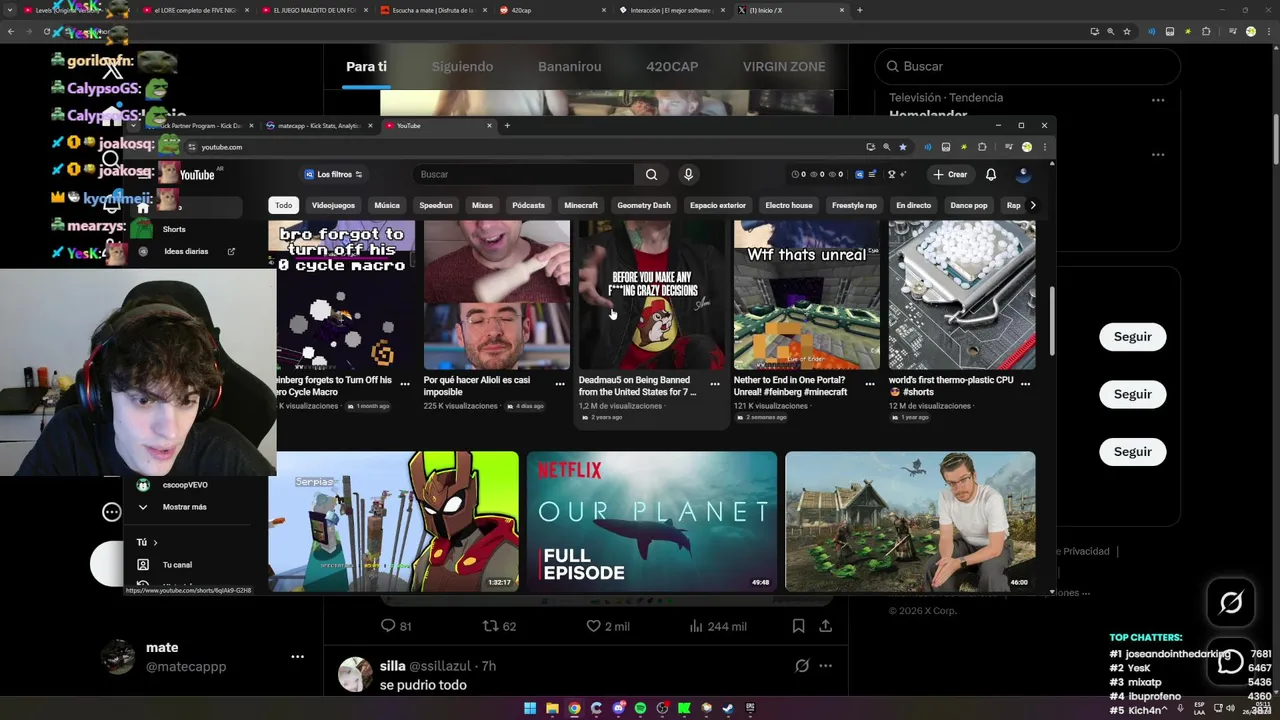This screenshot has width=1280, height=720.
Task: Open the Por qué hacer Alioli short
Action: pos(497,295)
